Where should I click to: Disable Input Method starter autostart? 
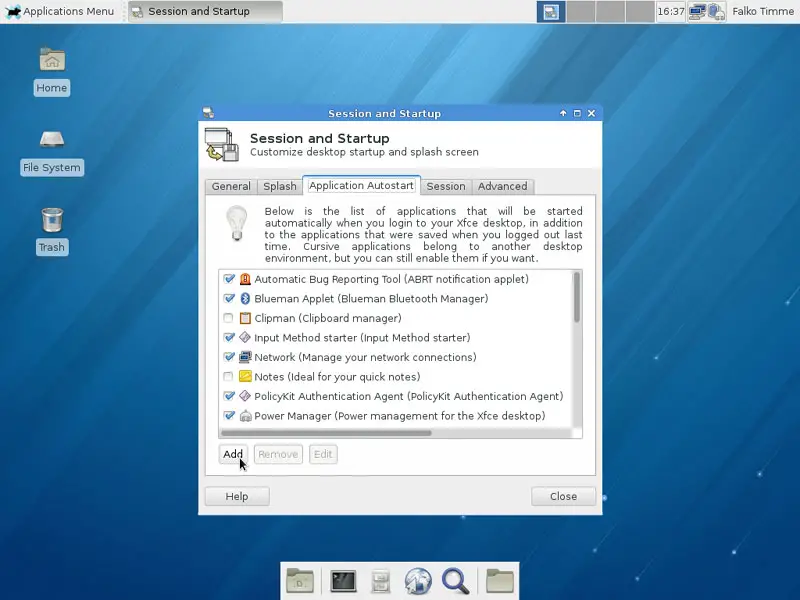pos(229,337)
